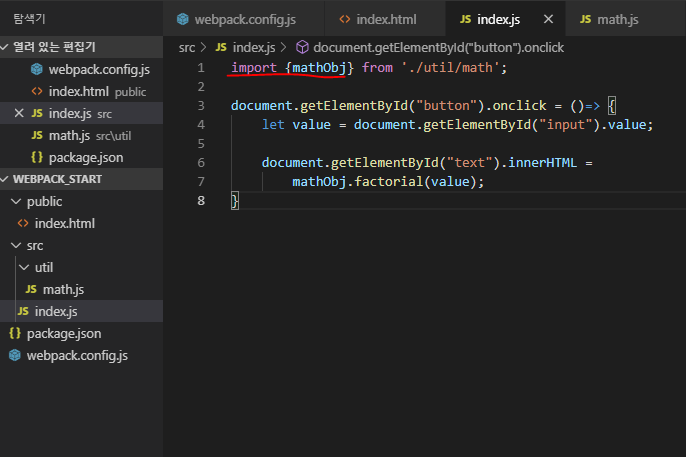The image size is (686, 457).
Task: Click webpack.config.js icon in WEBPACK_START tree
Action: 14,355
